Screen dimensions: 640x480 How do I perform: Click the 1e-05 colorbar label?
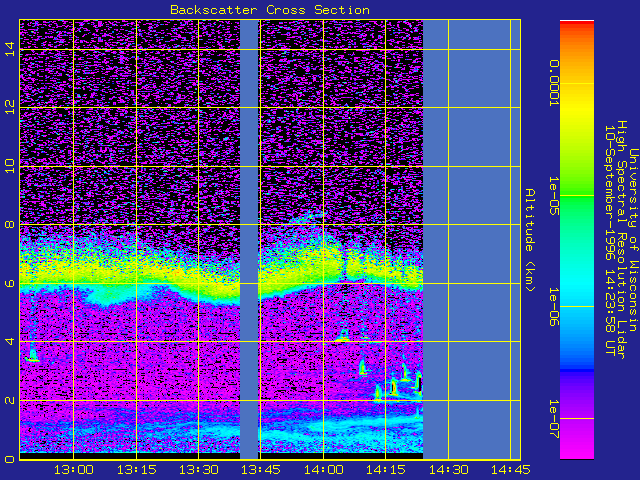554,196
